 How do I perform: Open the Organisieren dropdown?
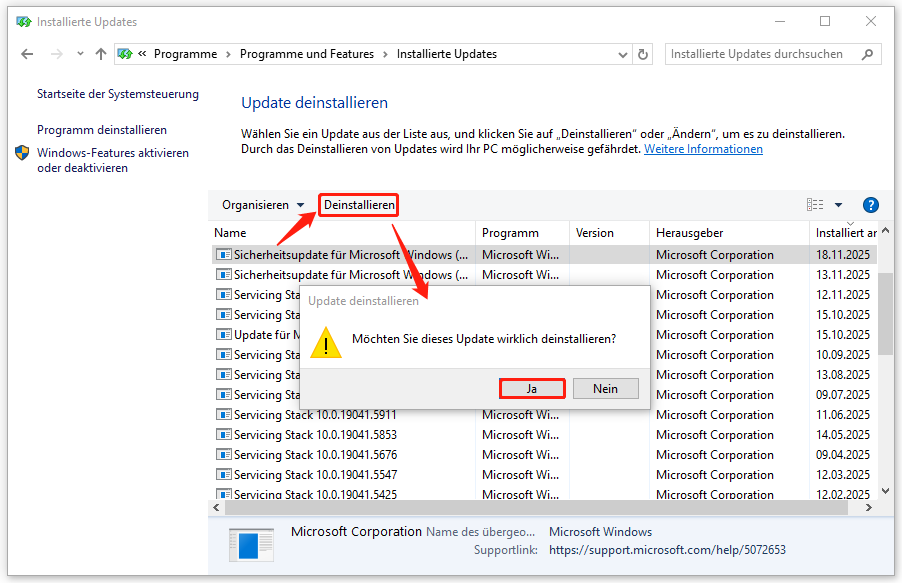[262, 204]
